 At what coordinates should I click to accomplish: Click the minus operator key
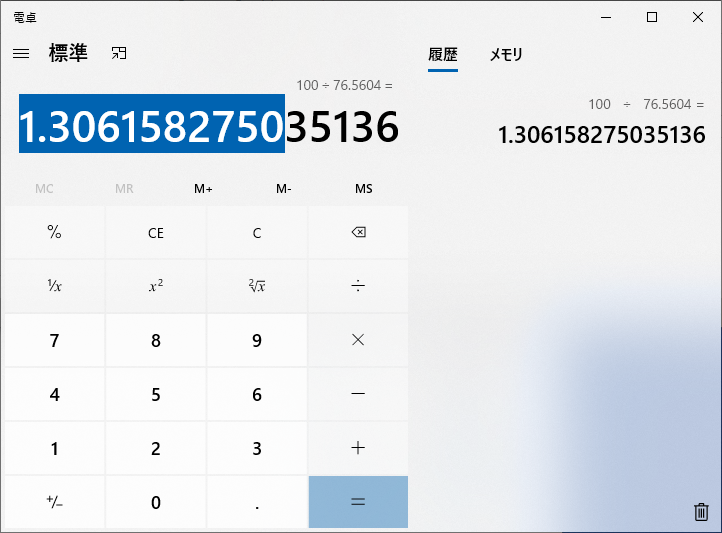click(x=358, y=394)
